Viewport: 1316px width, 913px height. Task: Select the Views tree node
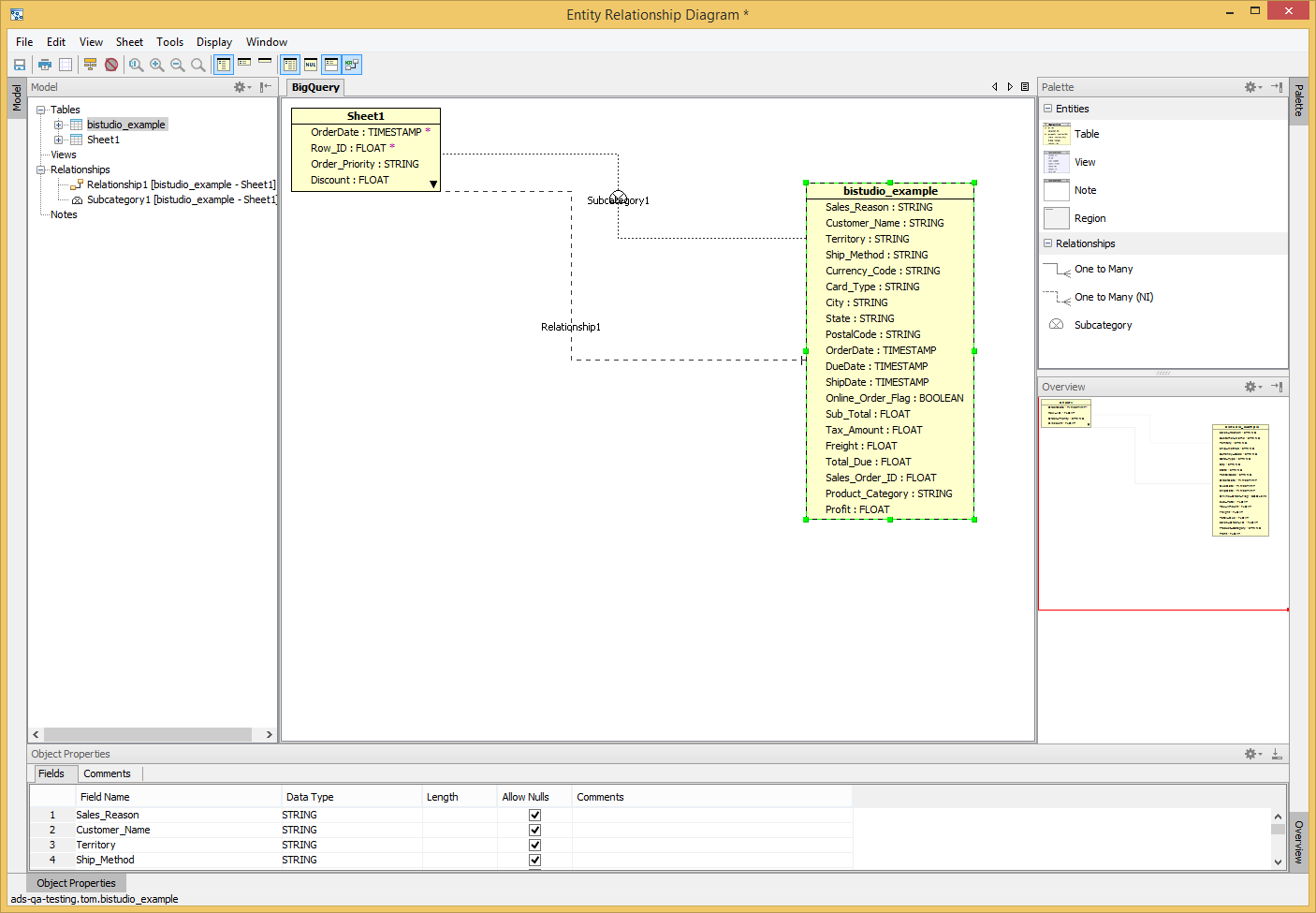[64, 155]
